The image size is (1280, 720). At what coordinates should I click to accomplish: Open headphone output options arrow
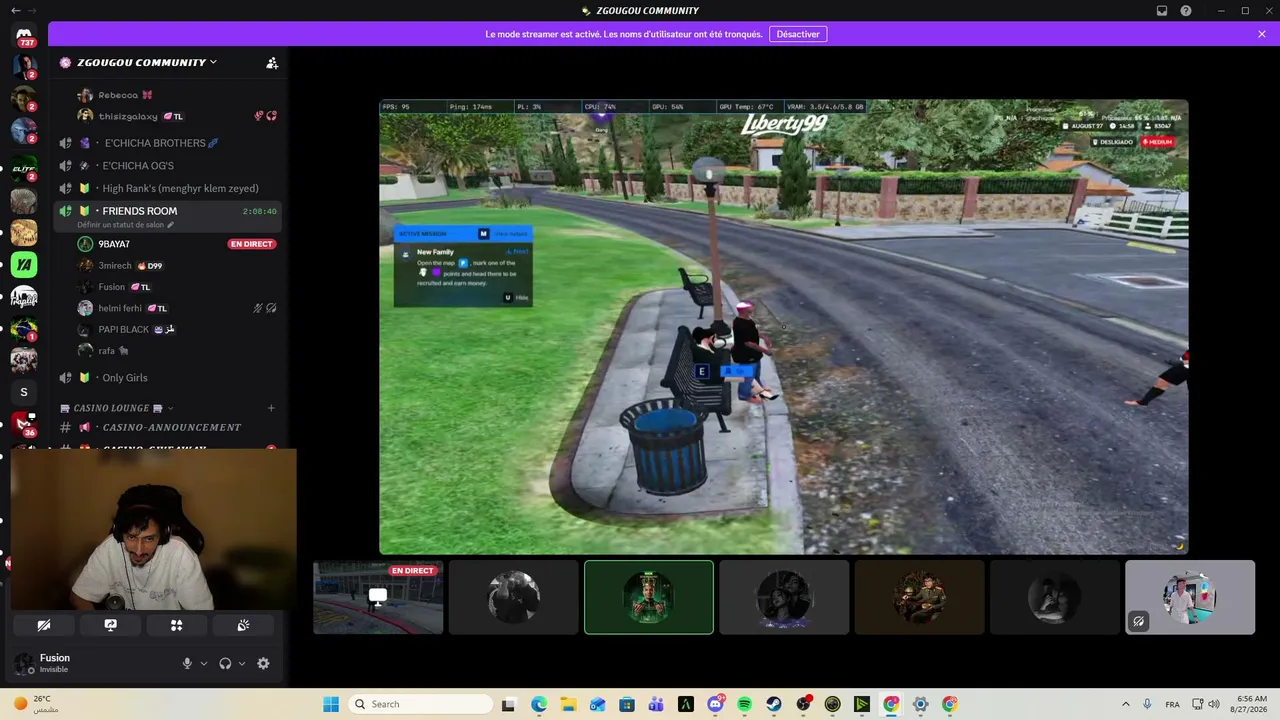pos(242,663)
